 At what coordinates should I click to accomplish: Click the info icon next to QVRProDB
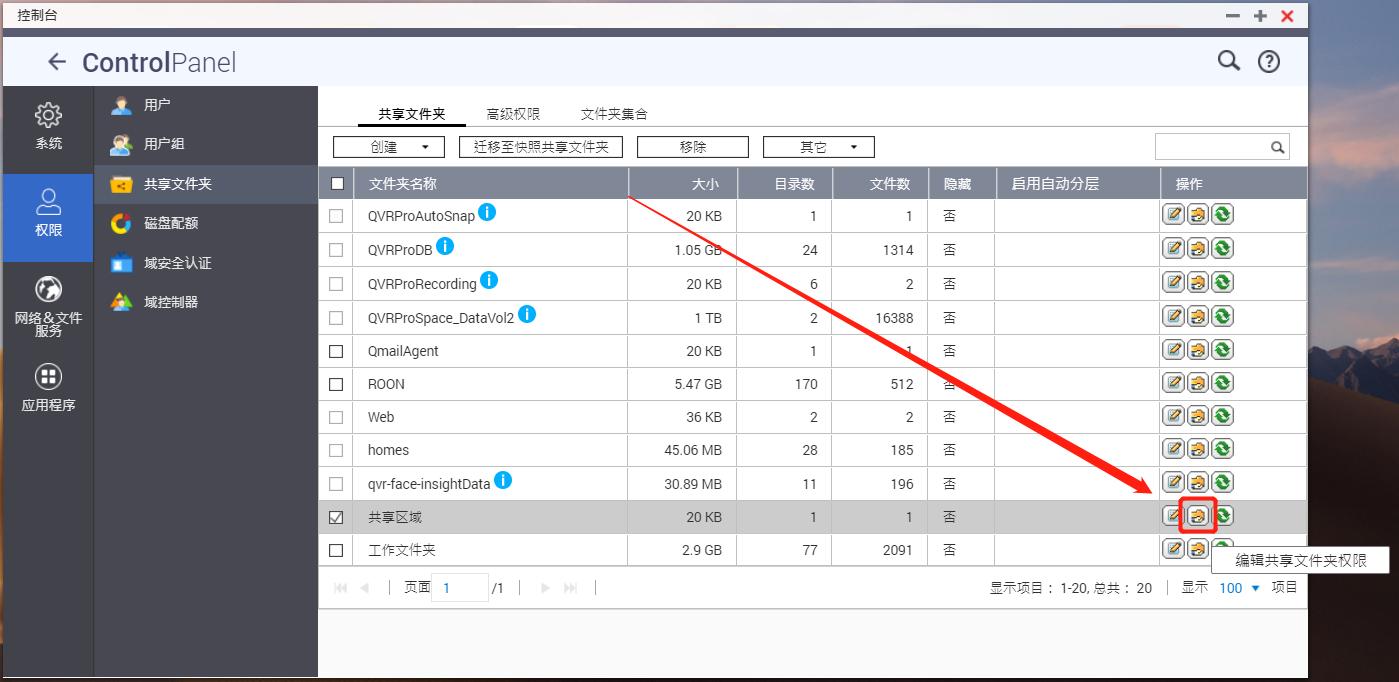[x=445, y=244]
